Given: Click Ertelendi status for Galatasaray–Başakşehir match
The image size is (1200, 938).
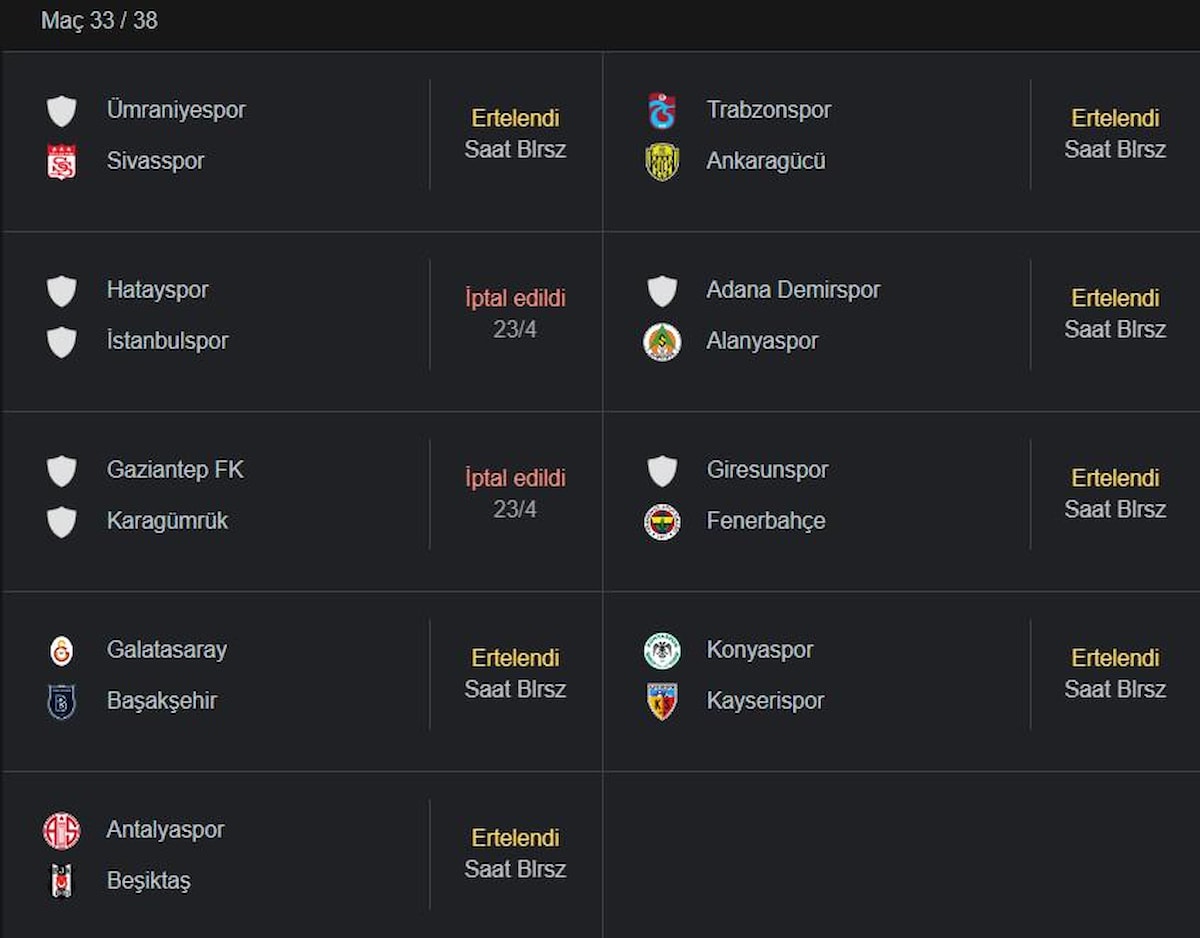Looking at the screenshot, I should tap(515, 658).
